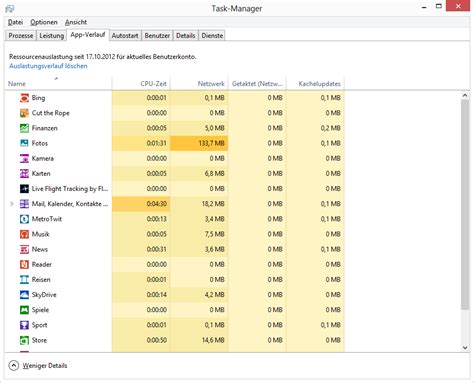Select the Mail CPU time 0:04:30

pos(157,204)
